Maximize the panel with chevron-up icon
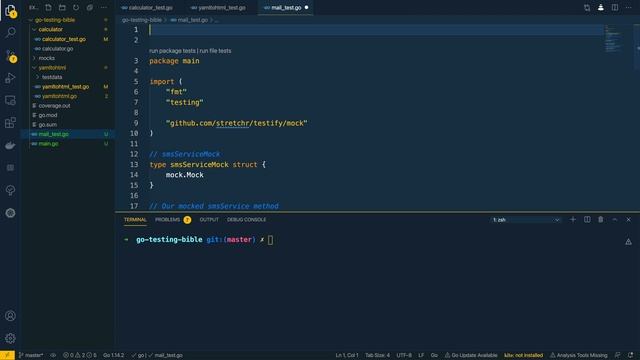The width and height of the screenshot is (640, 360). click(615, 220)
